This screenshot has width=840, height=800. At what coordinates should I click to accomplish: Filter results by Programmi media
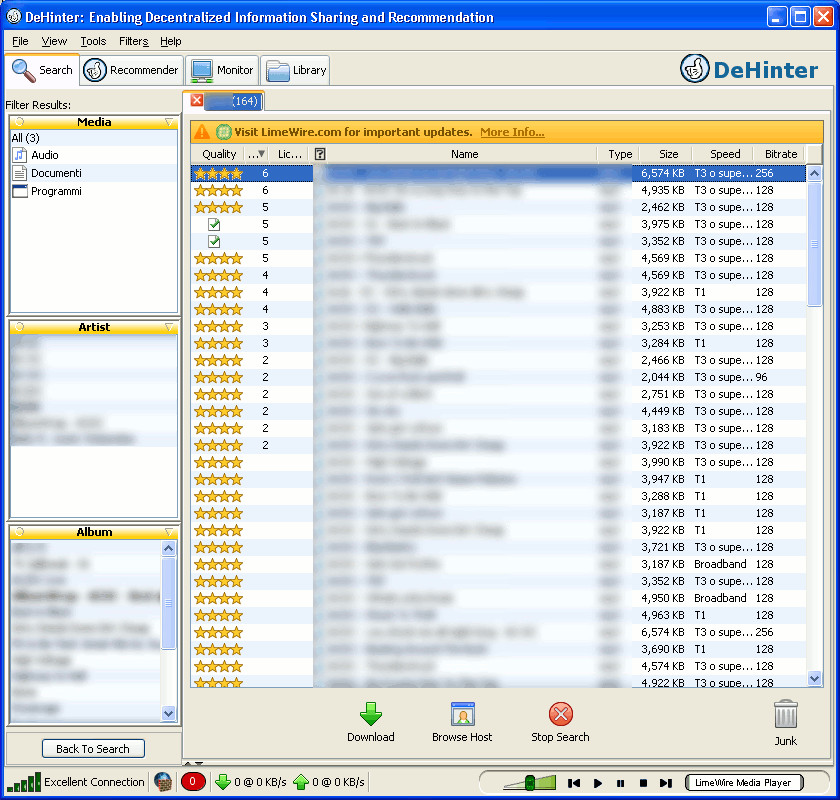[x=94, y=191]
